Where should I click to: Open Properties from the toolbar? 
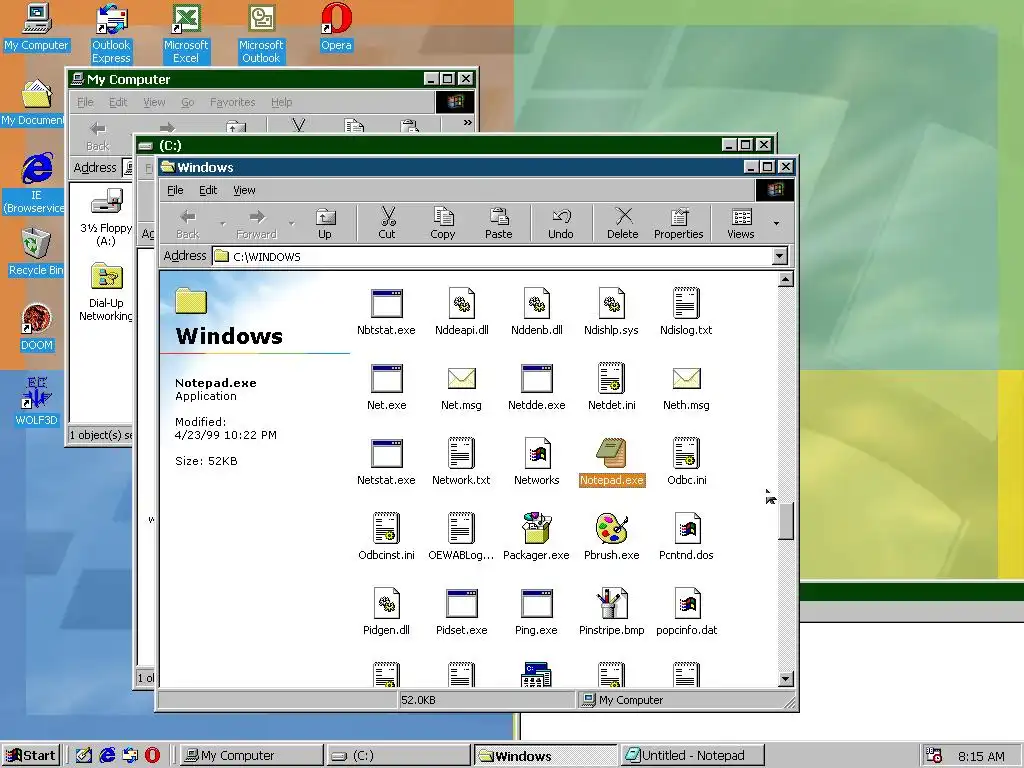(679, 223)
